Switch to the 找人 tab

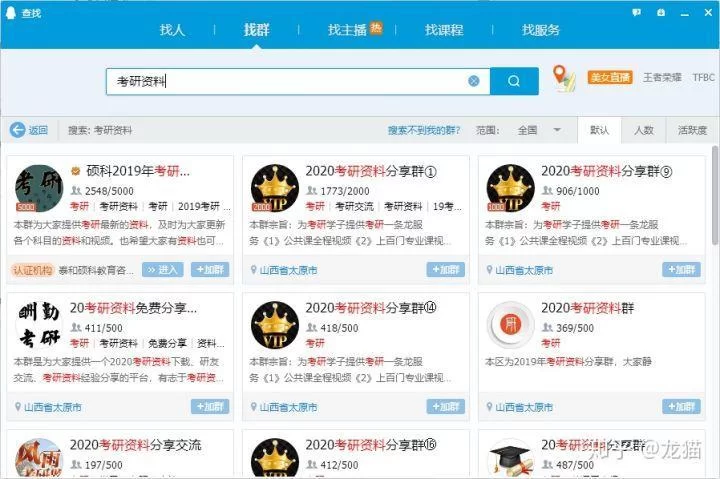172,30
